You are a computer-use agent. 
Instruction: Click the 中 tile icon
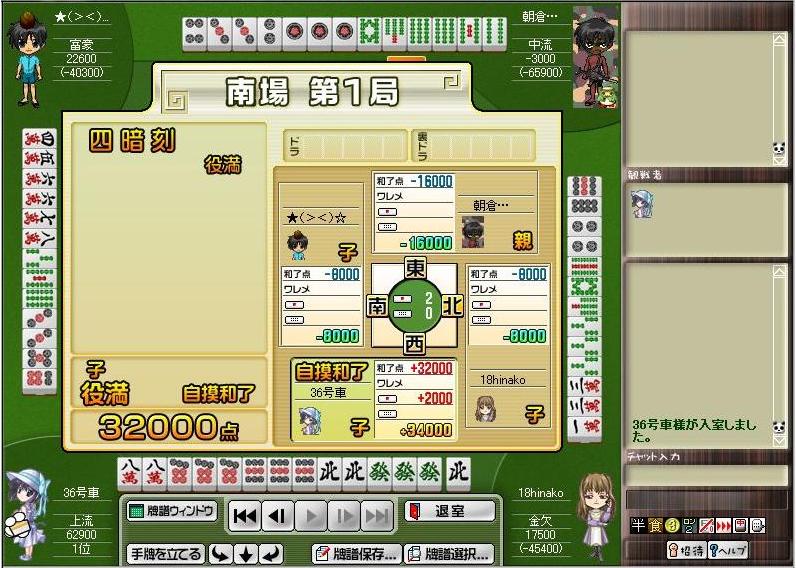(741, 525)
